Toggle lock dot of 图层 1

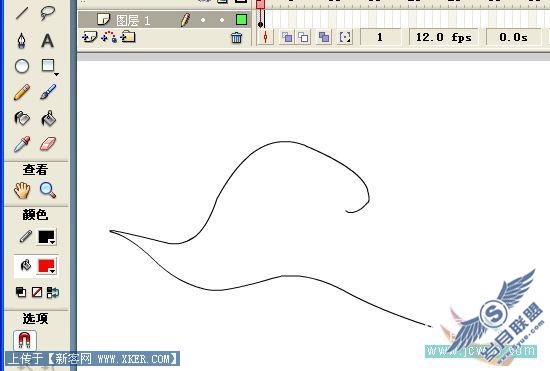click(x=222, y=20)
